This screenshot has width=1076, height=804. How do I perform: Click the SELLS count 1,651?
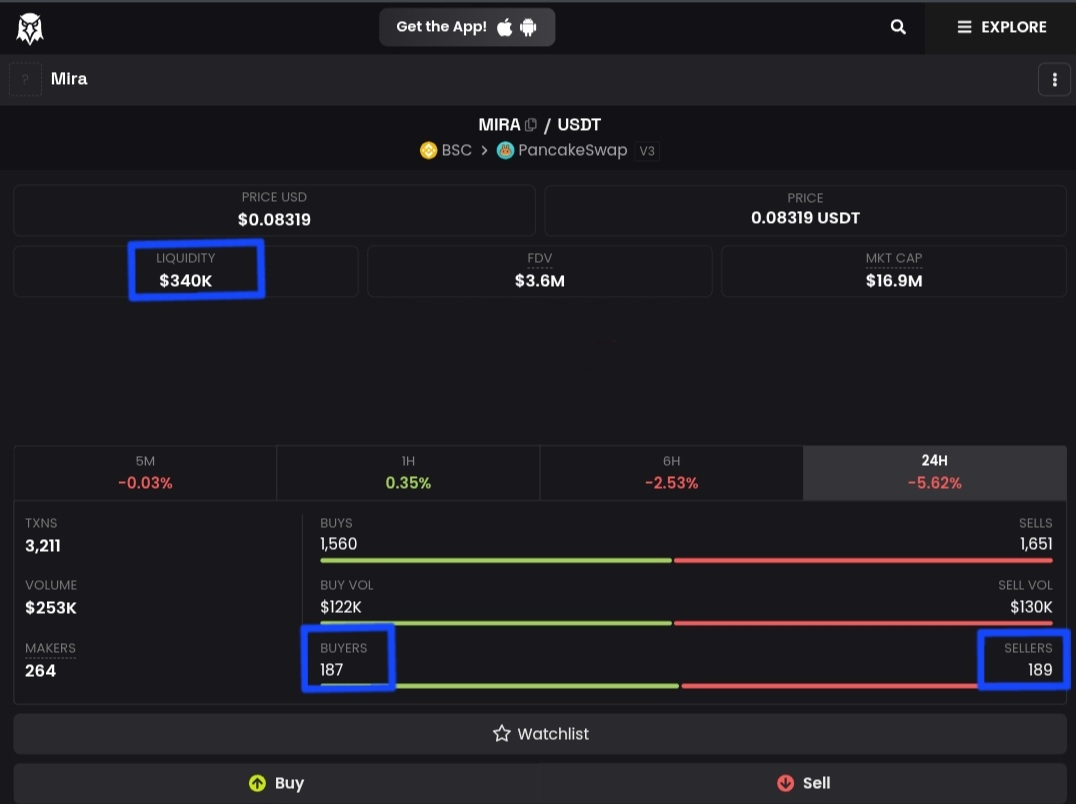(1036, 544)
